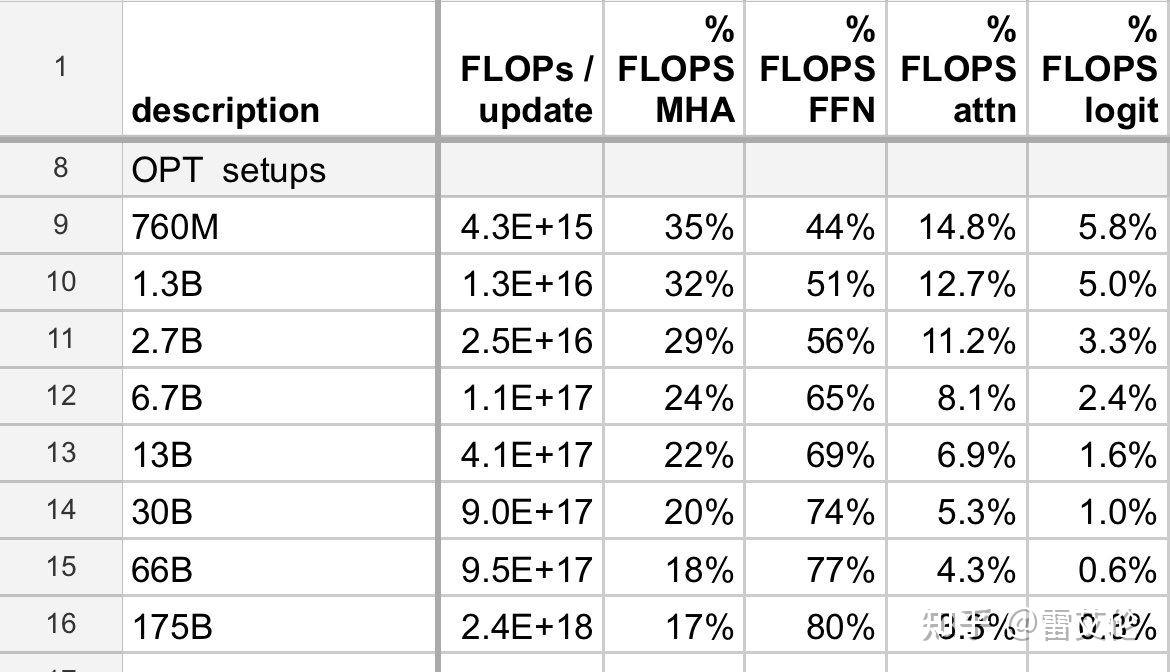The image size is (1170, 672).
Task: Select row header 9
Action: coord(60,225)
